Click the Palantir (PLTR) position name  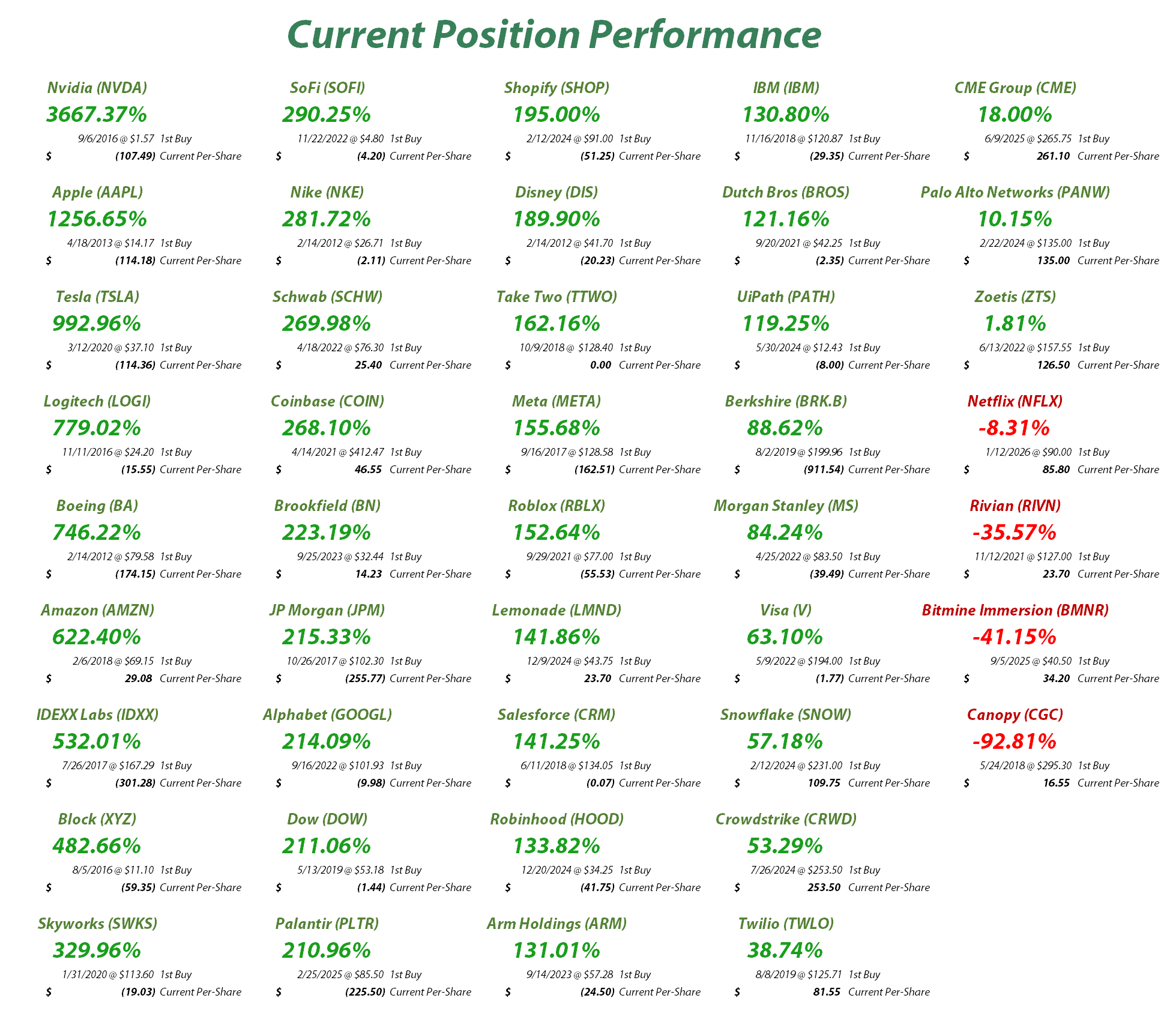point(327,924)
